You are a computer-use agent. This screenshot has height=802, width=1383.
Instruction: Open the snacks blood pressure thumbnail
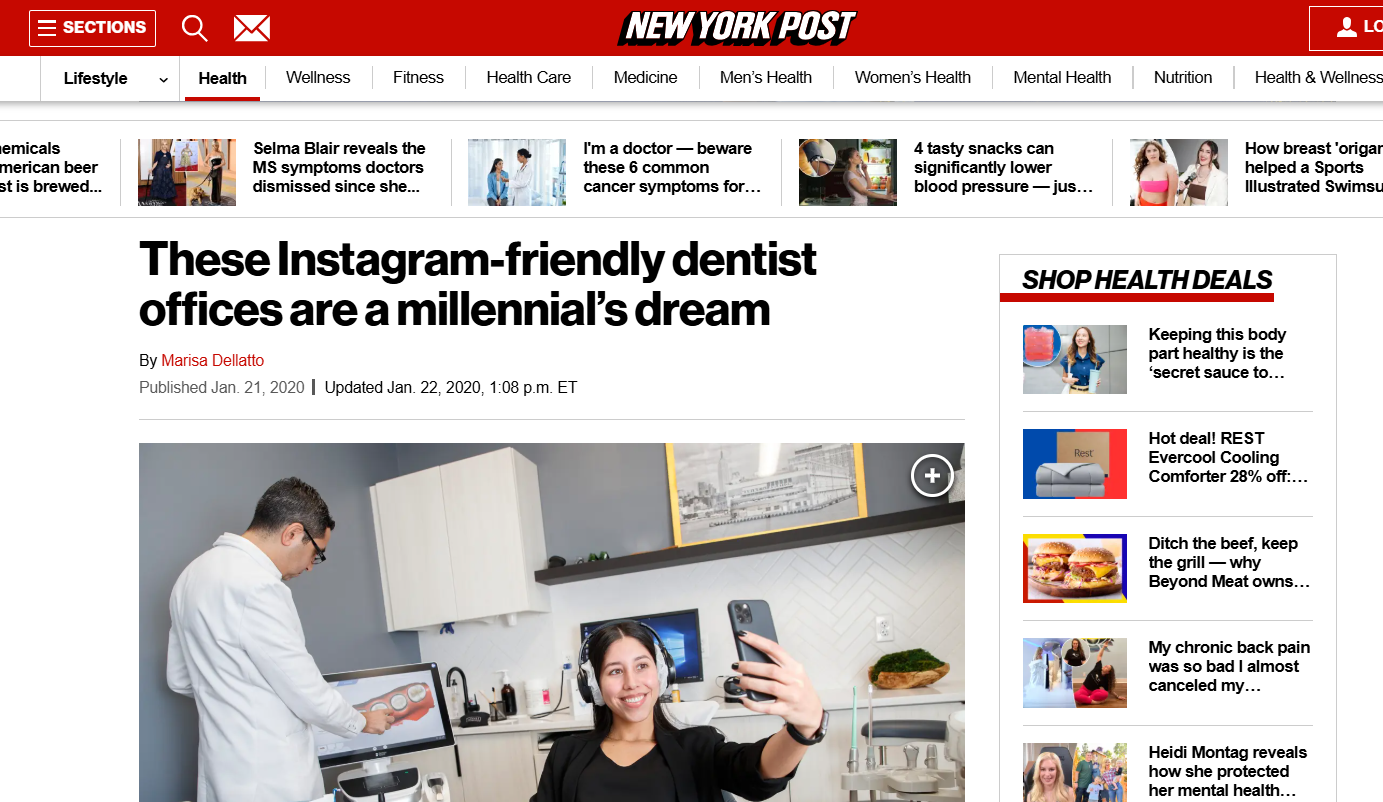tap(848, 172)
